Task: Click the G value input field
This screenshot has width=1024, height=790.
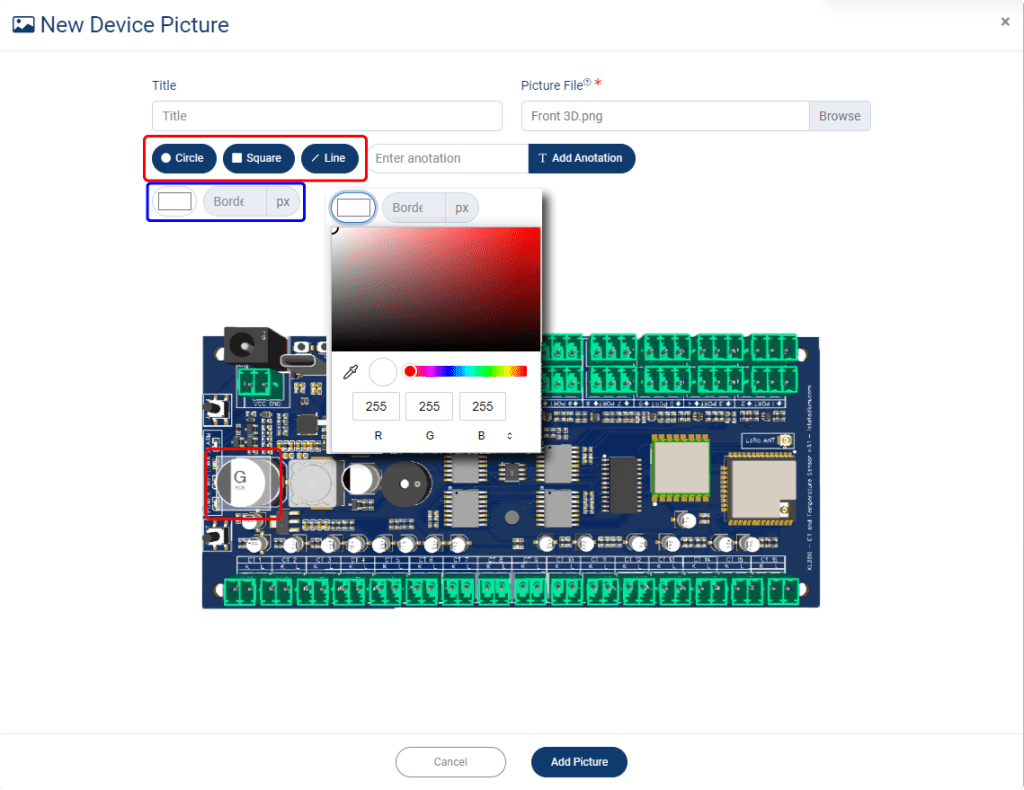Action: tap(429, 406)
